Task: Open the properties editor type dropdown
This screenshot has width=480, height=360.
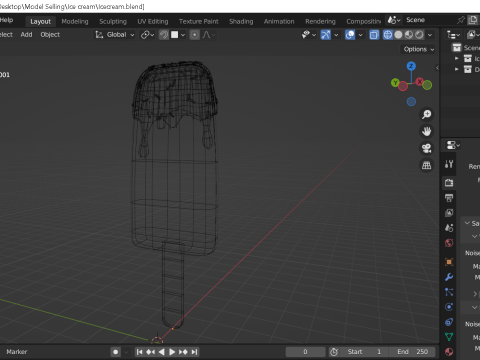Action: (x=453, y=145)
